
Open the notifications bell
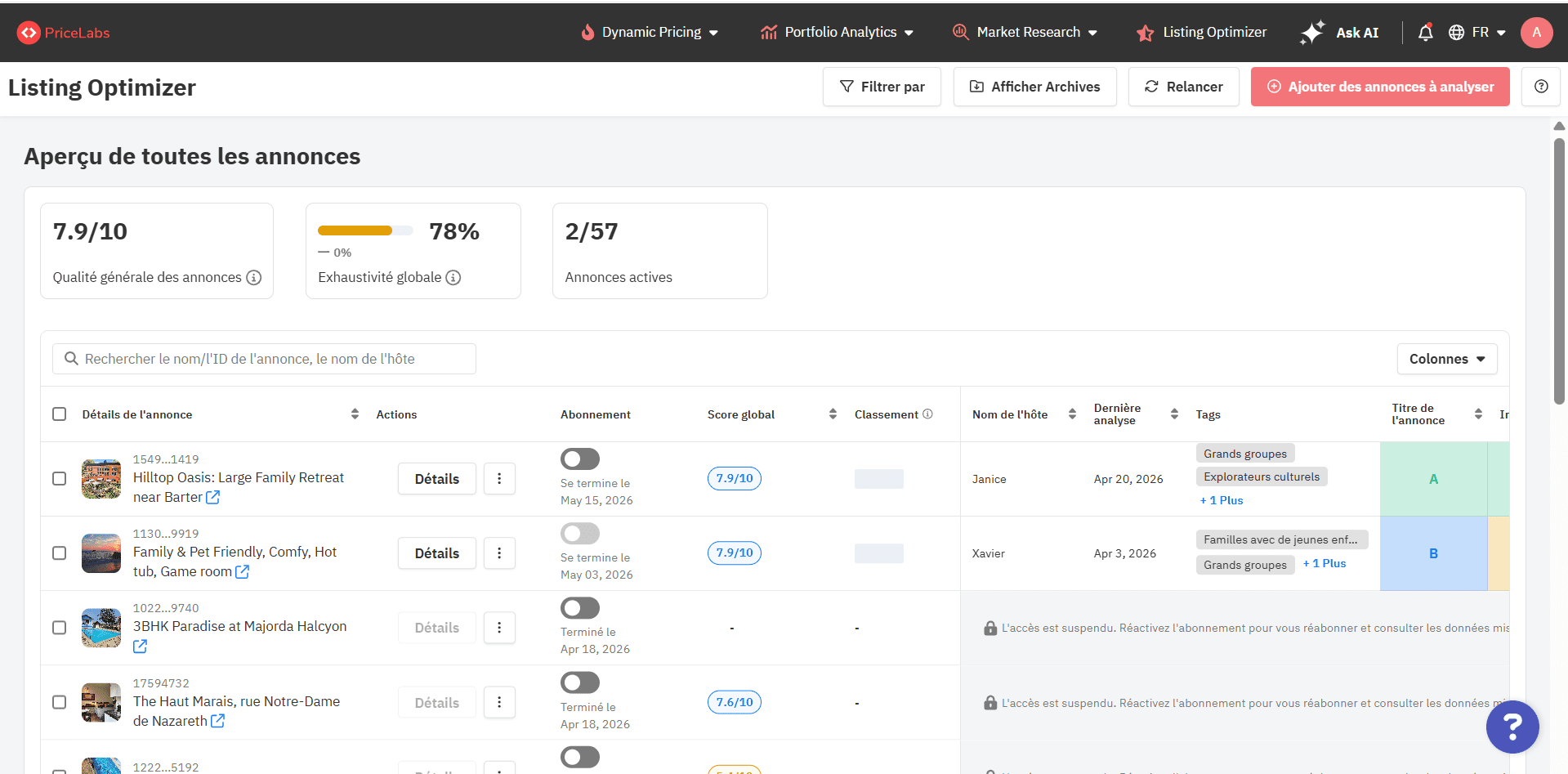1425,32
